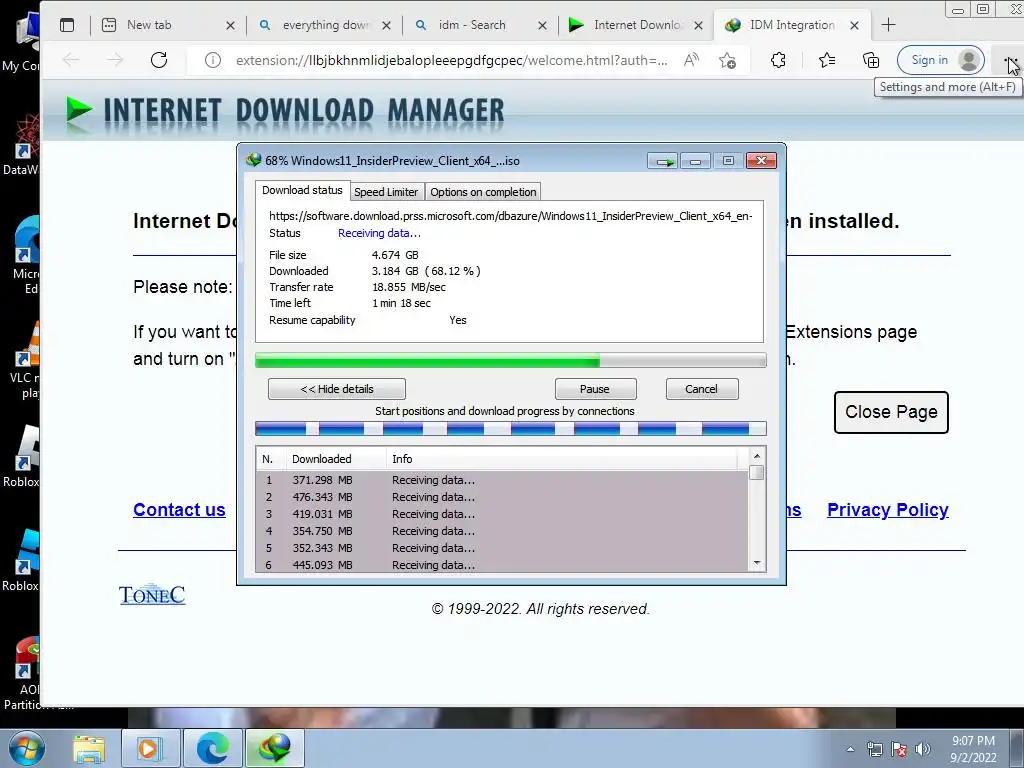Sign in to Edge profile
The width and height of the screenshot is (1024, 768).
click(940, 60)
